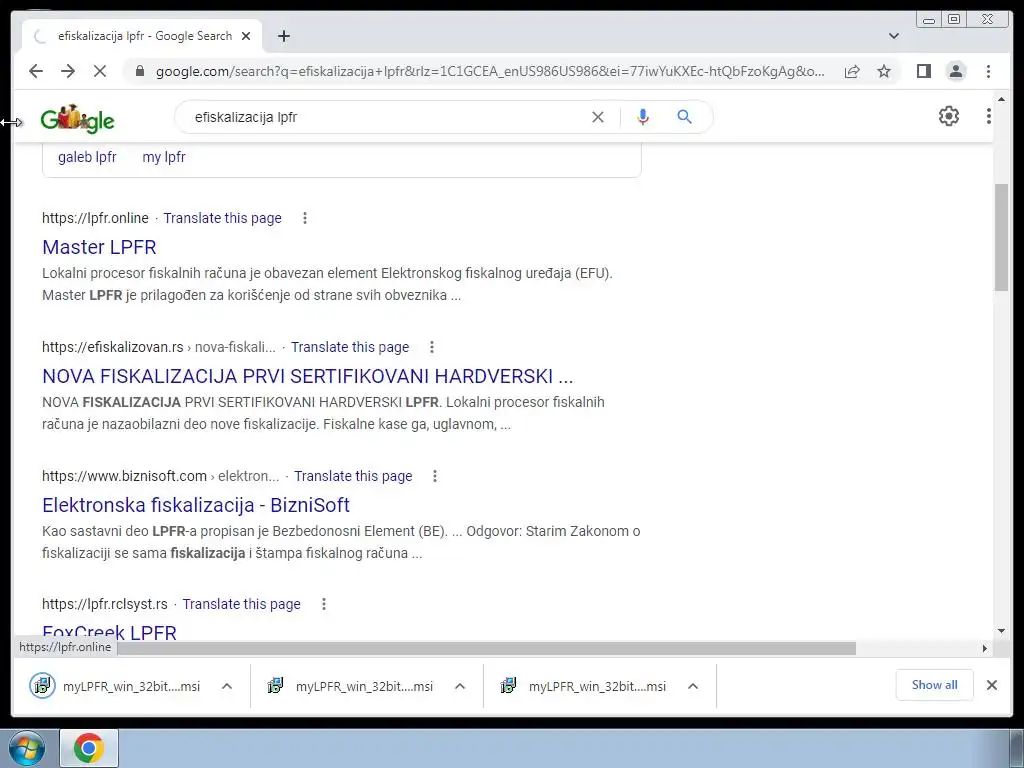Start voice search with microphone
This screenshot has height=768, width=1024.
point(643,117)
